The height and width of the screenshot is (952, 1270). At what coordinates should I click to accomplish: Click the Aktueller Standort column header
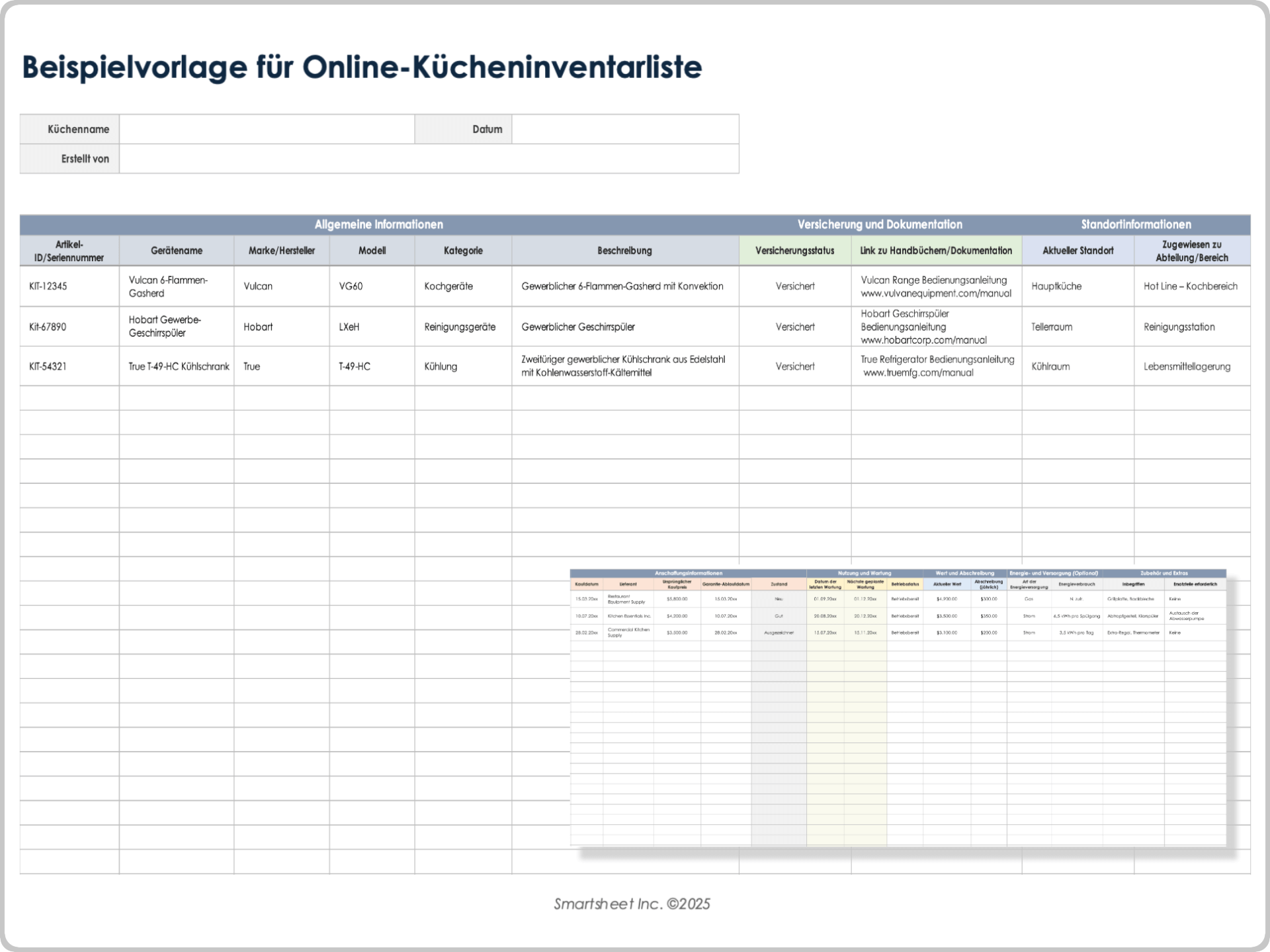(x=1078, y=251)
